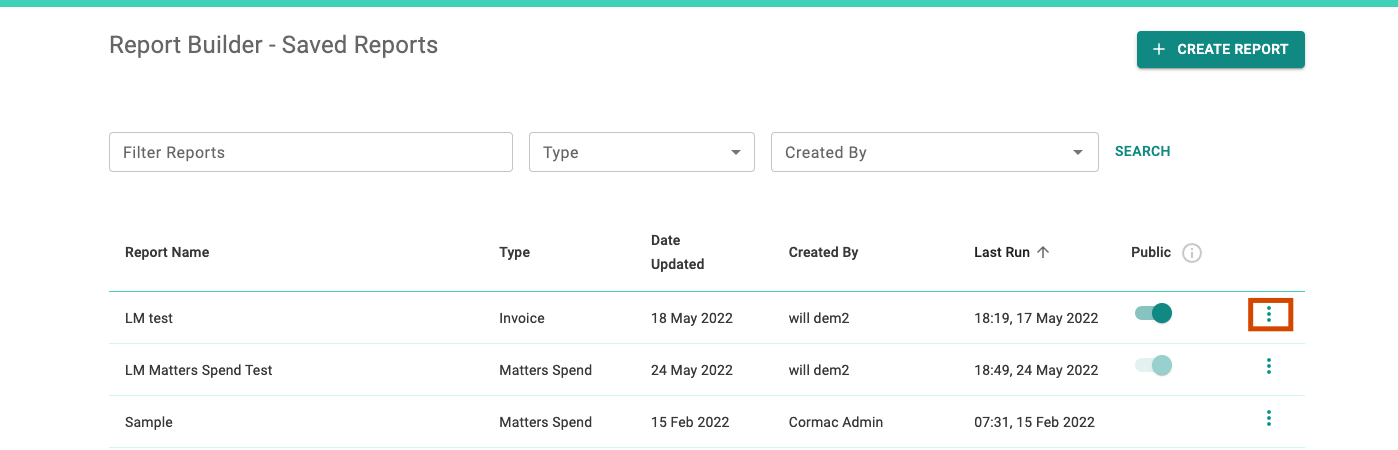Expand the Type dropdown filter
This screenshot has width=1398, height=450.
[x=641, y=152]
